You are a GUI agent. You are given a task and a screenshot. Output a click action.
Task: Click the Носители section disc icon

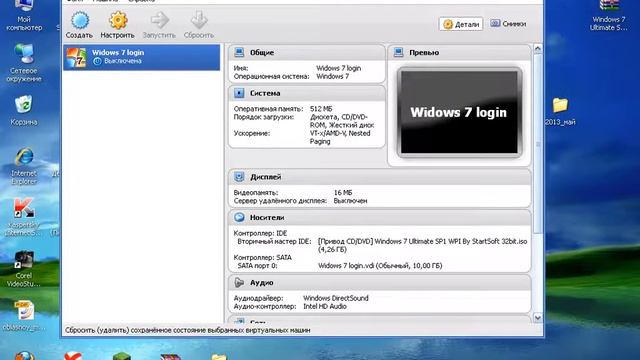point(239,218)
